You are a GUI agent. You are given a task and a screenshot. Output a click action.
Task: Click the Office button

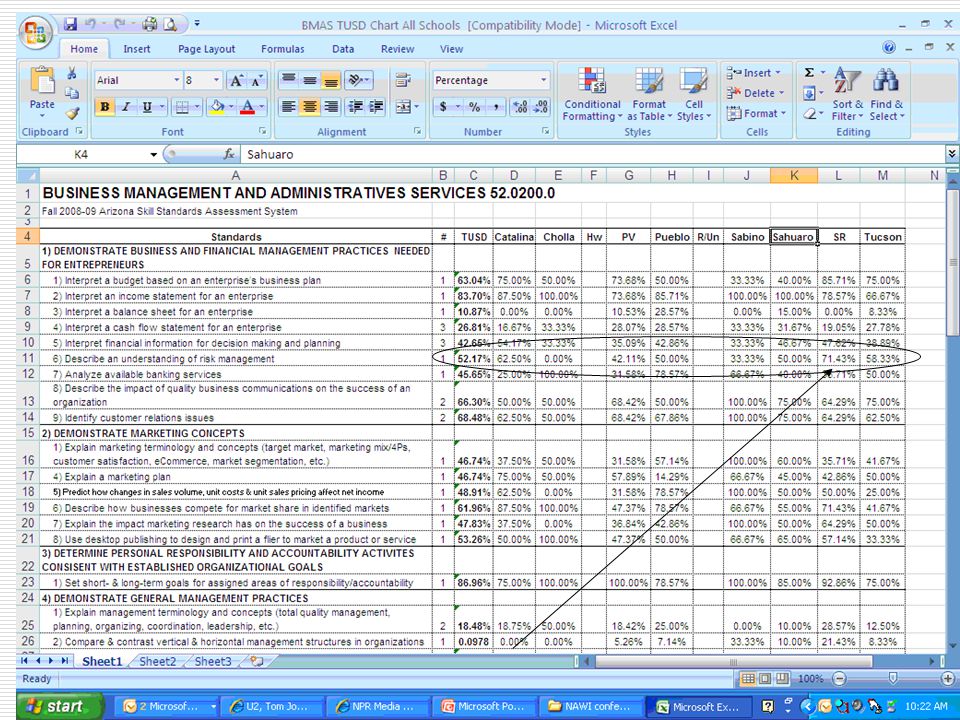coord(36,32)
